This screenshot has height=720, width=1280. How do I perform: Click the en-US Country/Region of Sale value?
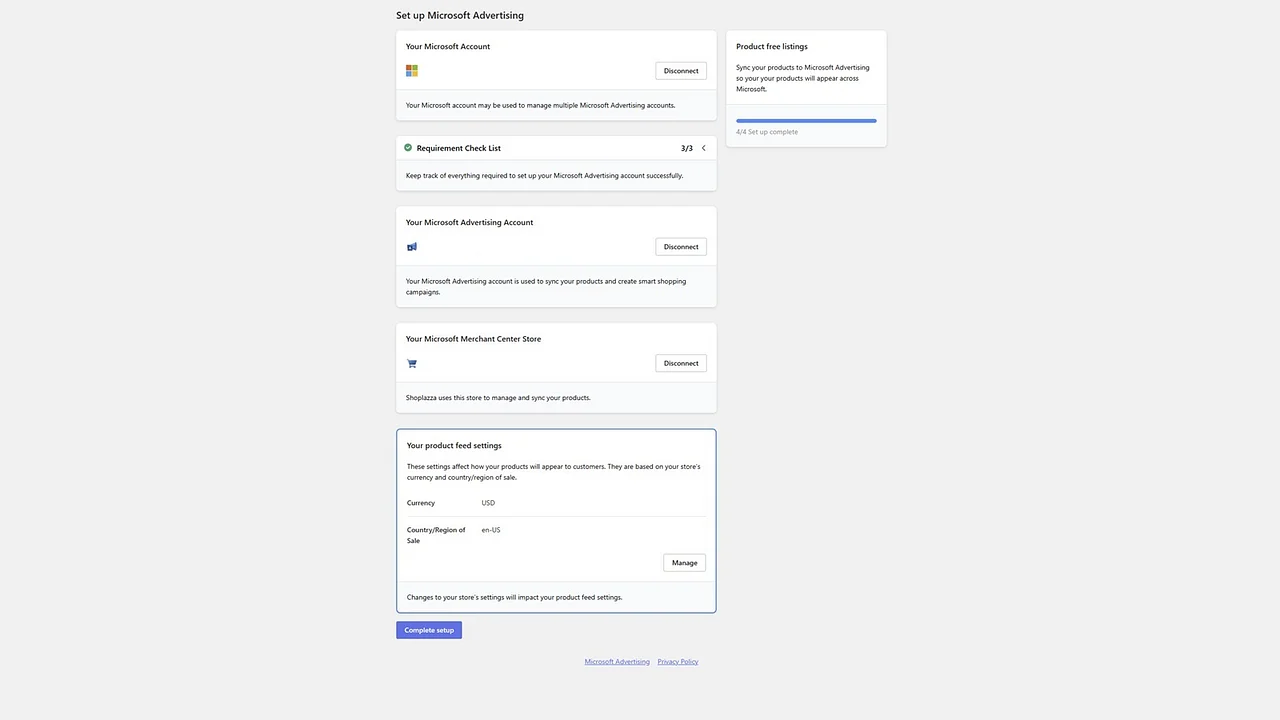[x=490, y=529]
